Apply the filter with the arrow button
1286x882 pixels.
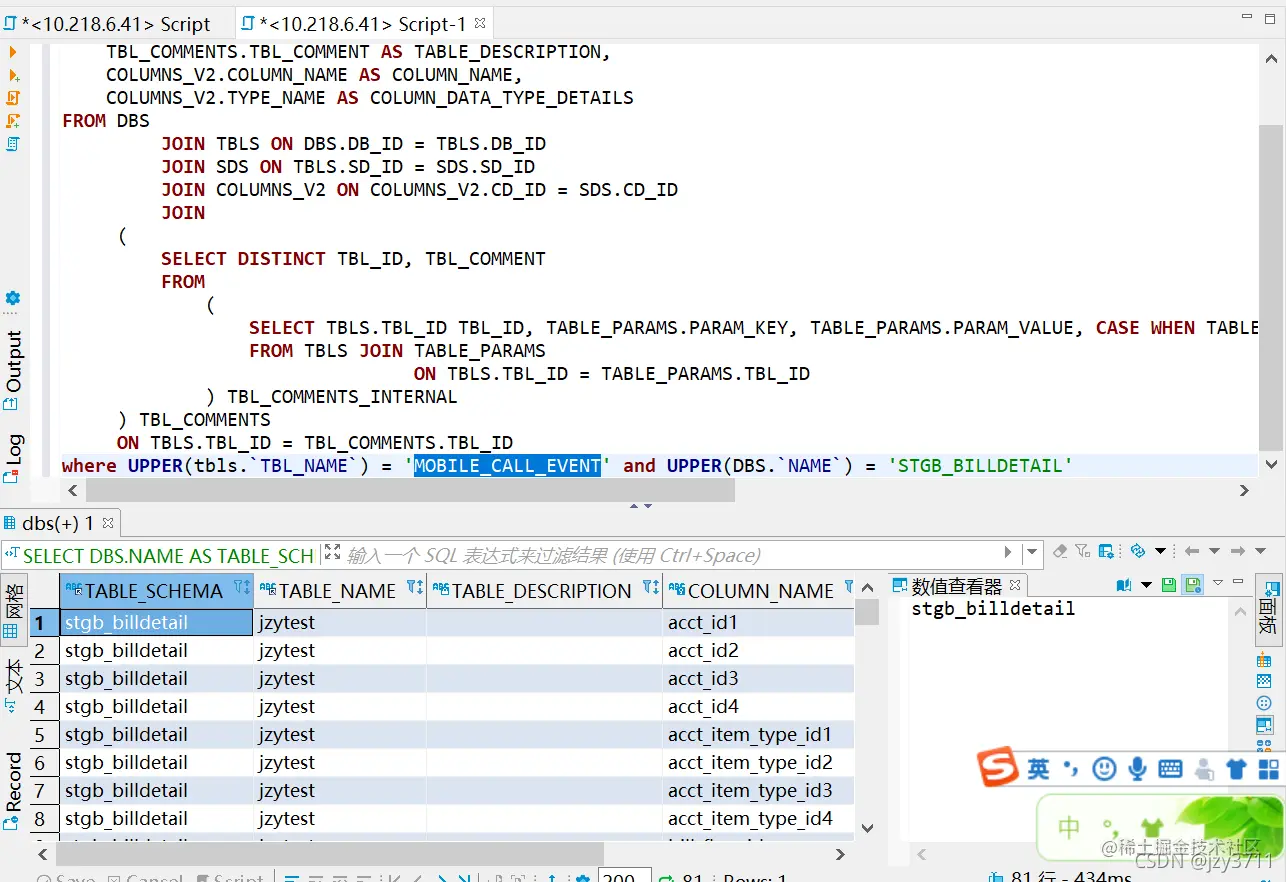coord(1008,552)
